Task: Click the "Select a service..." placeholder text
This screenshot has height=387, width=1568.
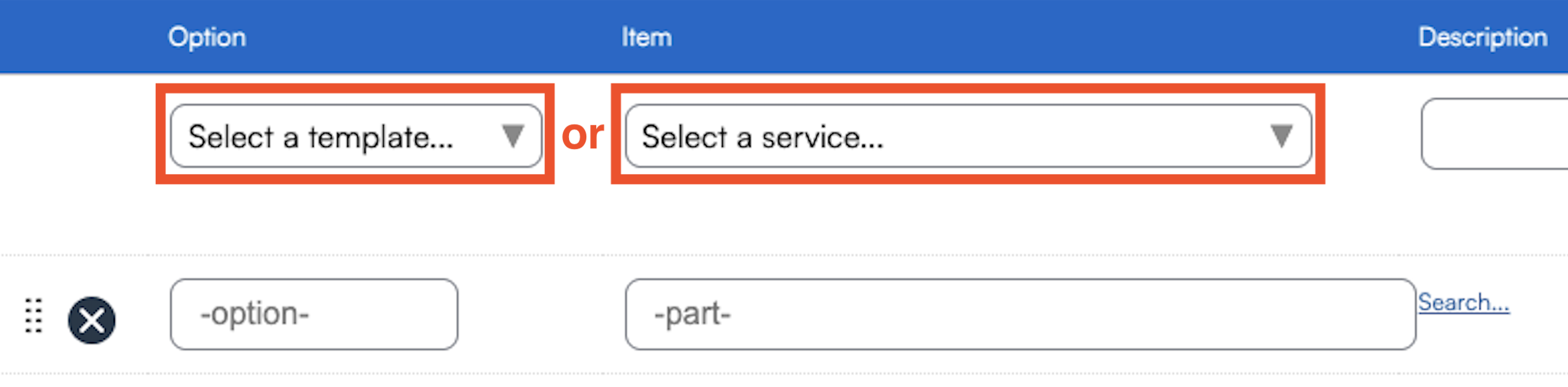Action: pyautogui.click(x=762, y=137)
